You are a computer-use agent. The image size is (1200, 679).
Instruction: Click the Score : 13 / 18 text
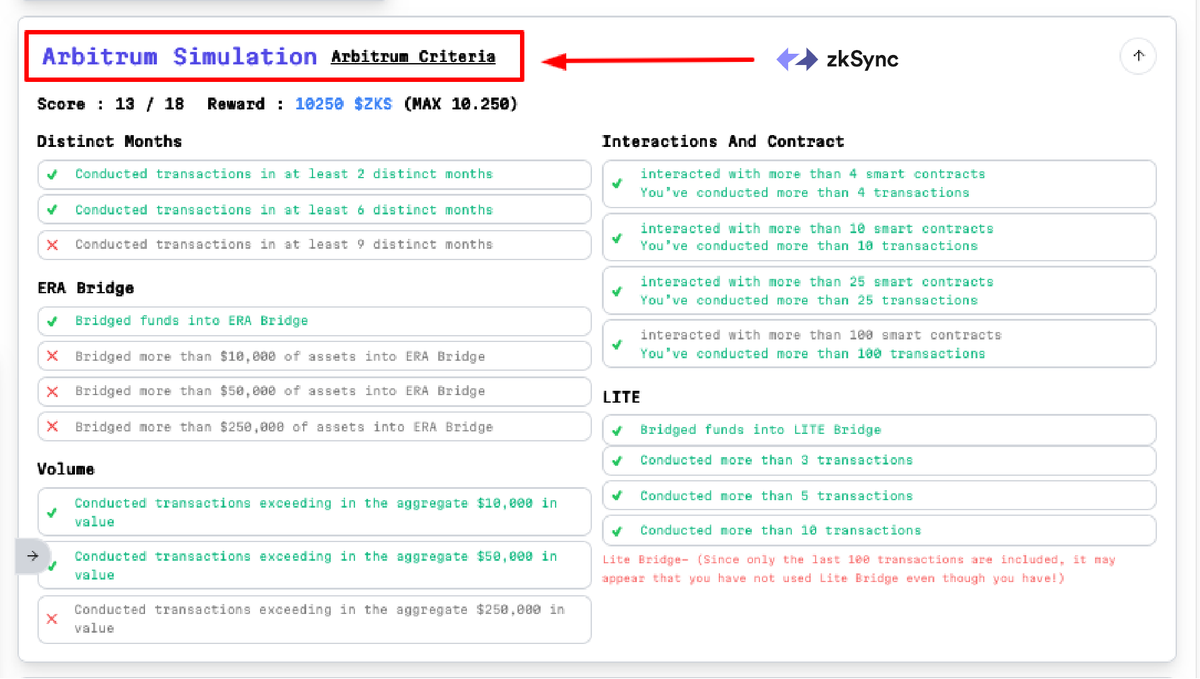pyautogui.click(x=110, y=104)
